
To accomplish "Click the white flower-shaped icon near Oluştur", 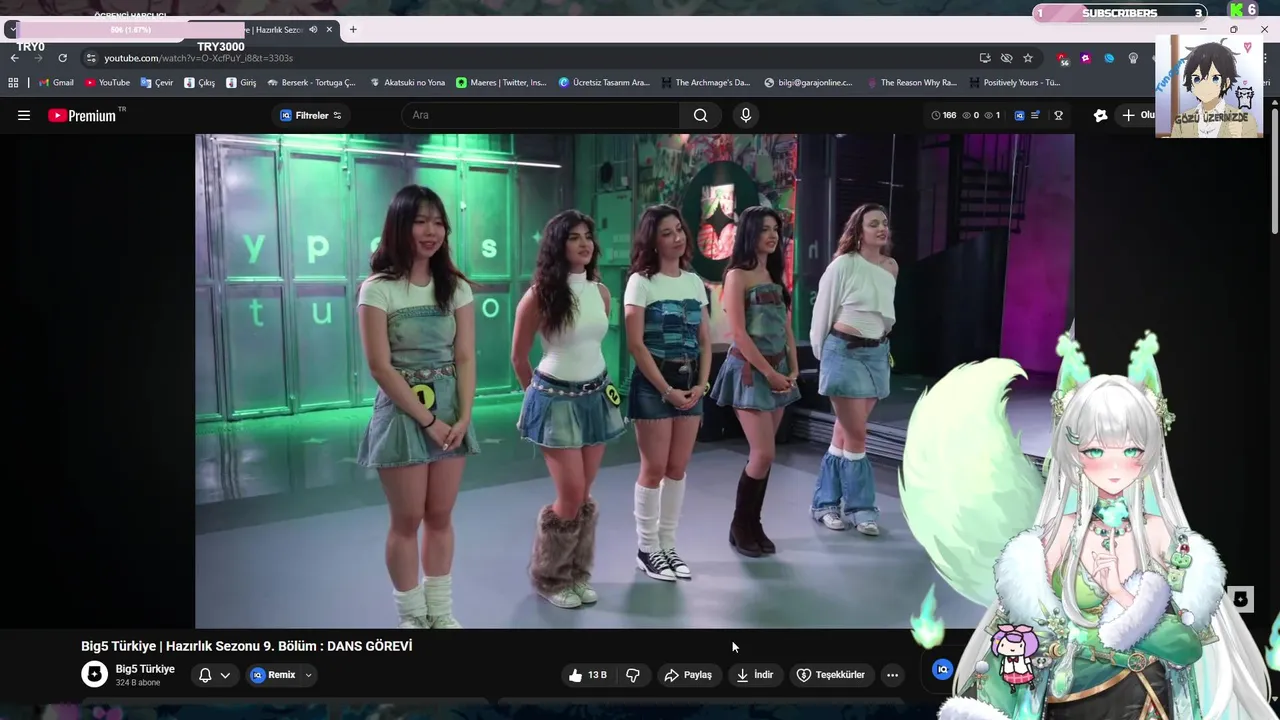I will coord(1100,115).
